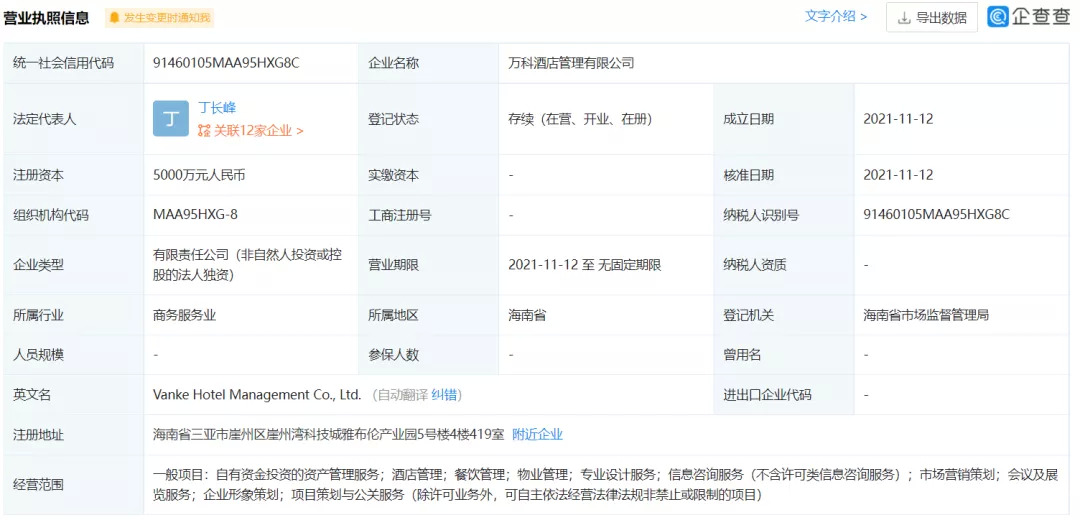This screenshot has width=1080, height=520.
Task: Select registered capital 5000万元人民币
Action: click(199, 175)
